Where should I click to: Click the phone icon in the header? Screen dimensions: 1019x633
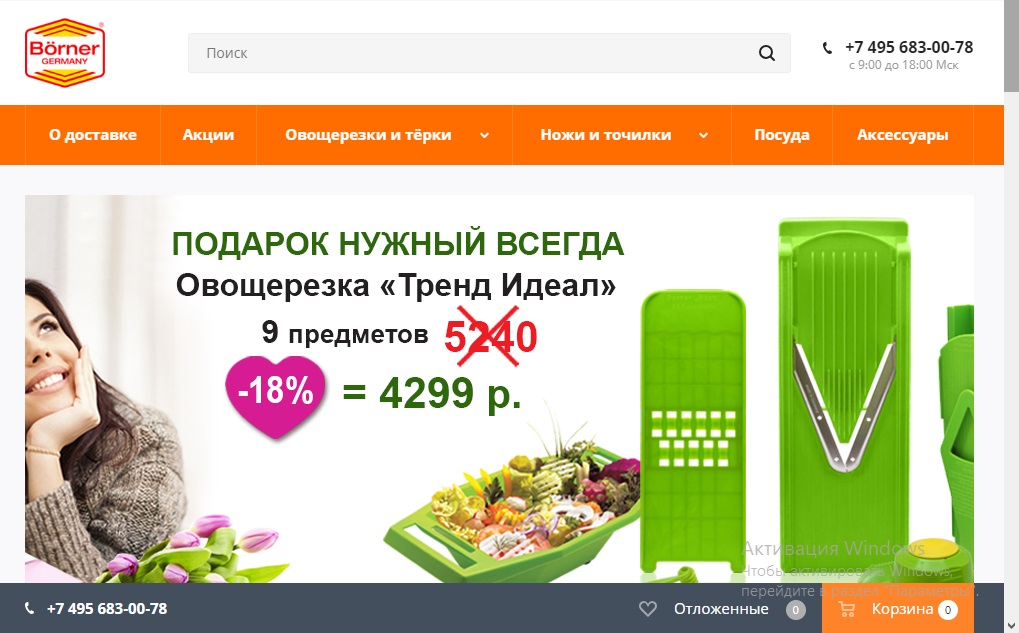click(x=827, y=47)
